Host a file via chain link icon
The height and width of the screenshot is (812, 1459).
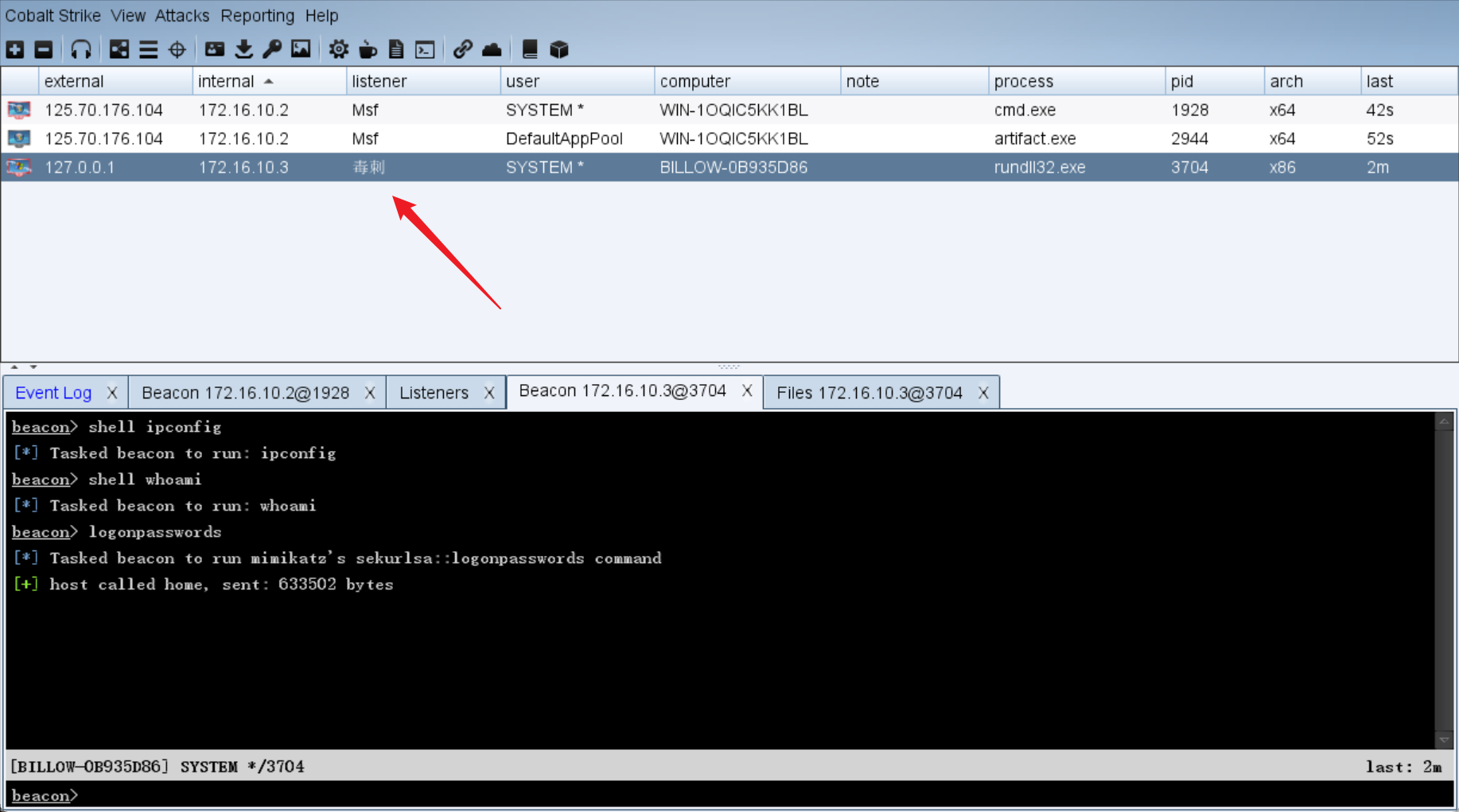463,49
